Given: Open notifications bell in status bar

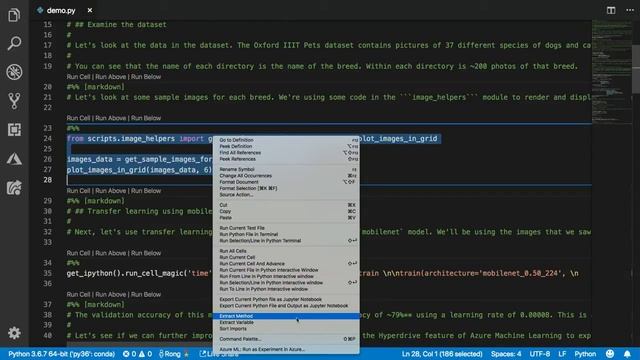Looking at the screenshot, I should [627, 354].
